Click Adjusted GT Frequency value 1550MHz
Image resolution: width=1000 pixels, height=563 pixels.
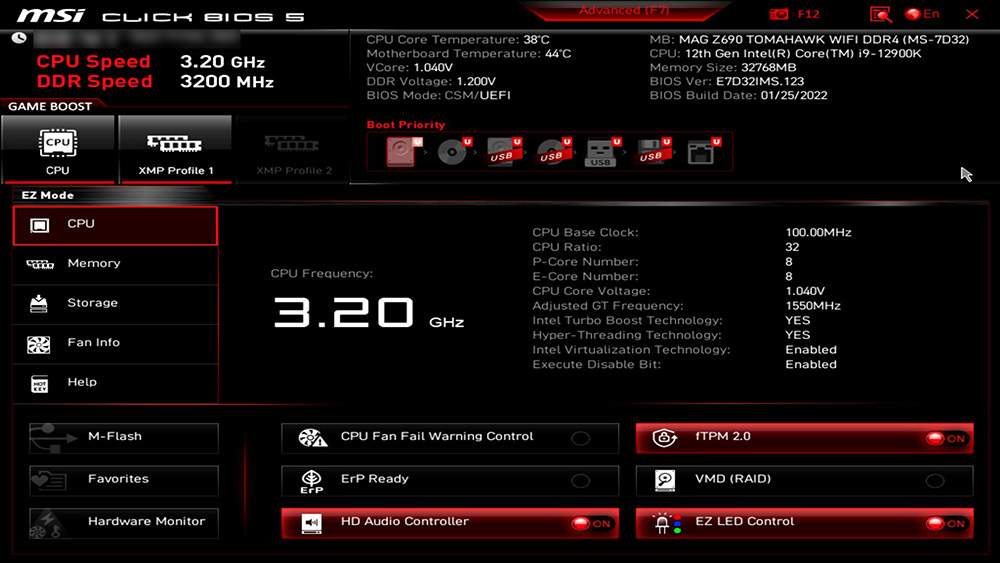pos(812,306)
